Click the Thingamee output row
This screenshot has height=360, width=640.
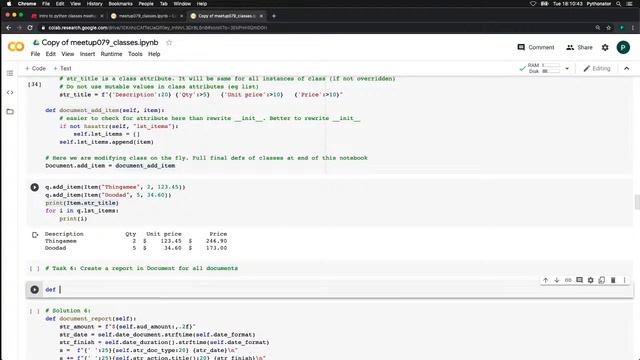click(x=136, y=241)
